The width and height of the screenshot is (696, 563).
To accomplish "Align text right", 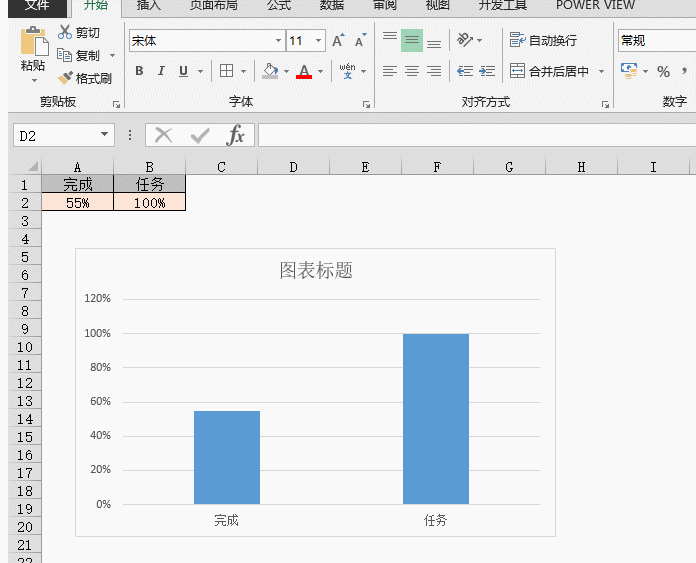I will click(434, 71).
